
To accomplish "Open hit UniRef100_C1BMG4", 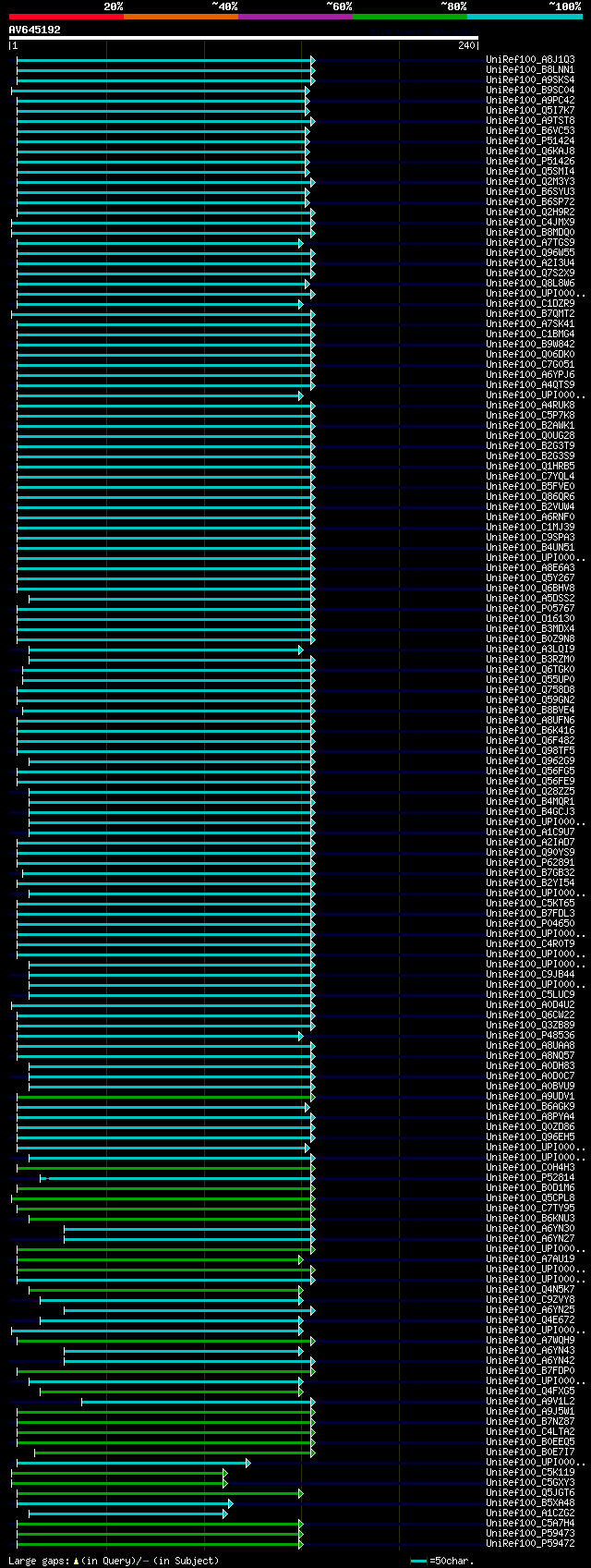I will 530,334.
